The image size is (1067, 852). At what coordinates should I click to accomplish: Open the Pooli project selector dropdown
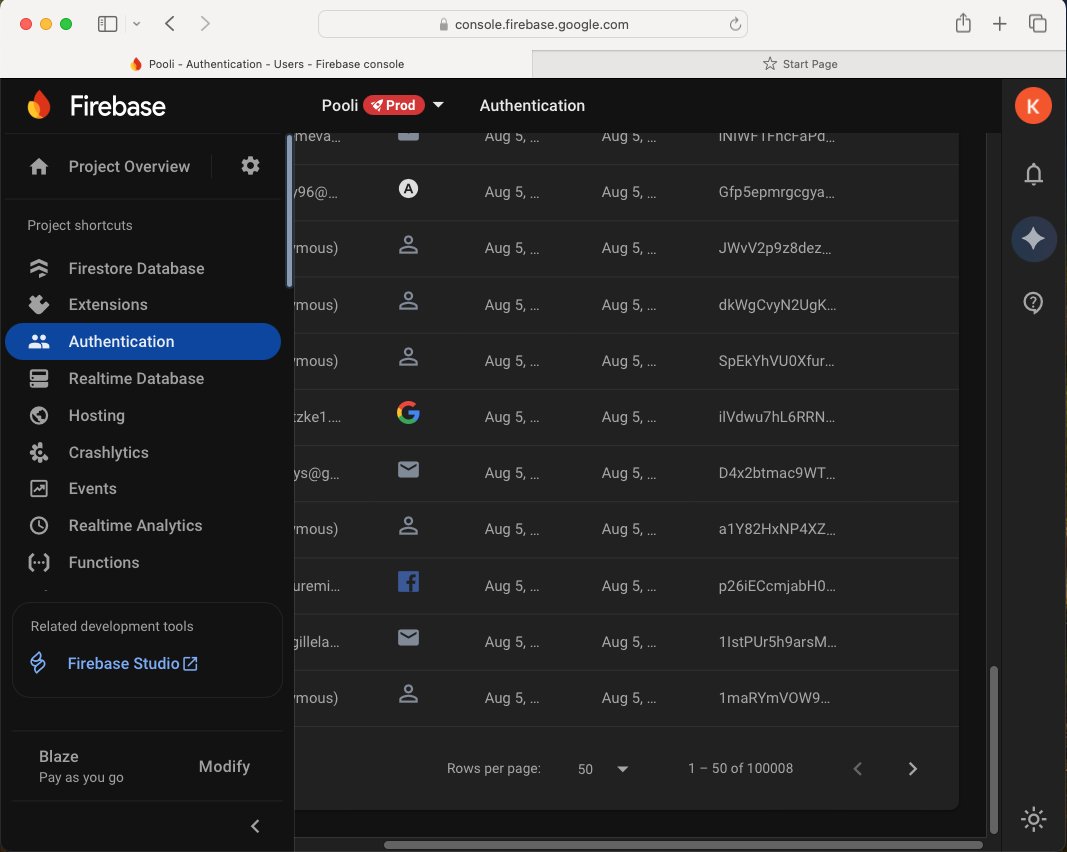pos(438,105)
